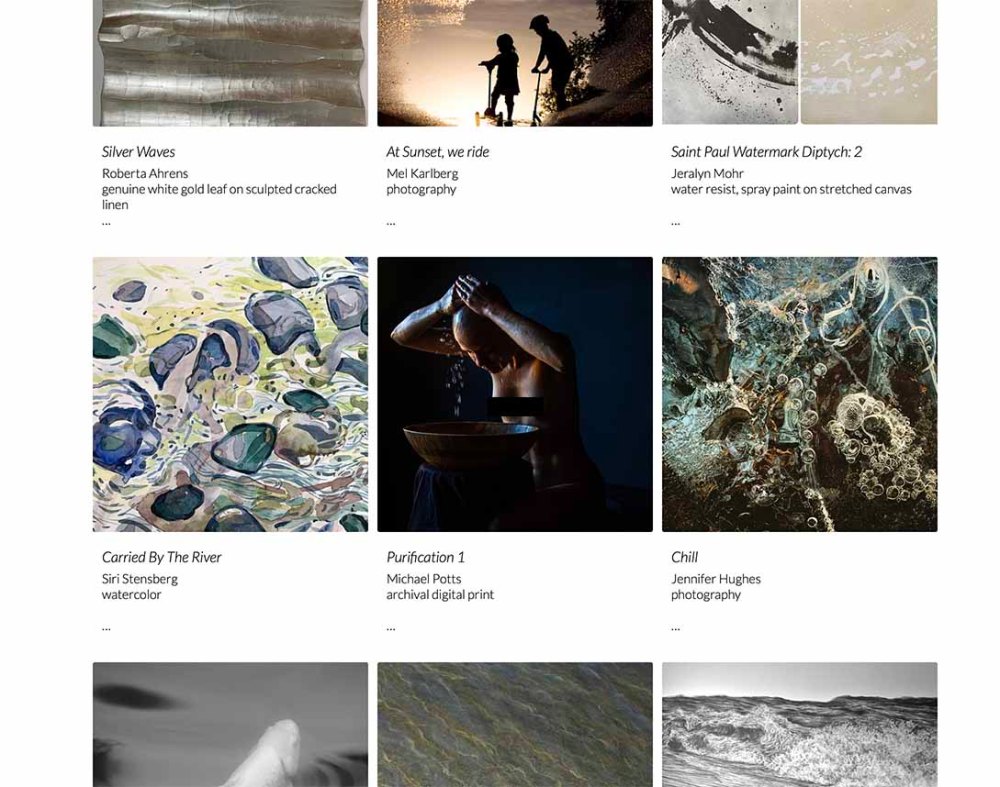This screenshot has width=1000, height=787.
Task: Click the At Sunset, we ride title
Action: (x=438, y=152)
